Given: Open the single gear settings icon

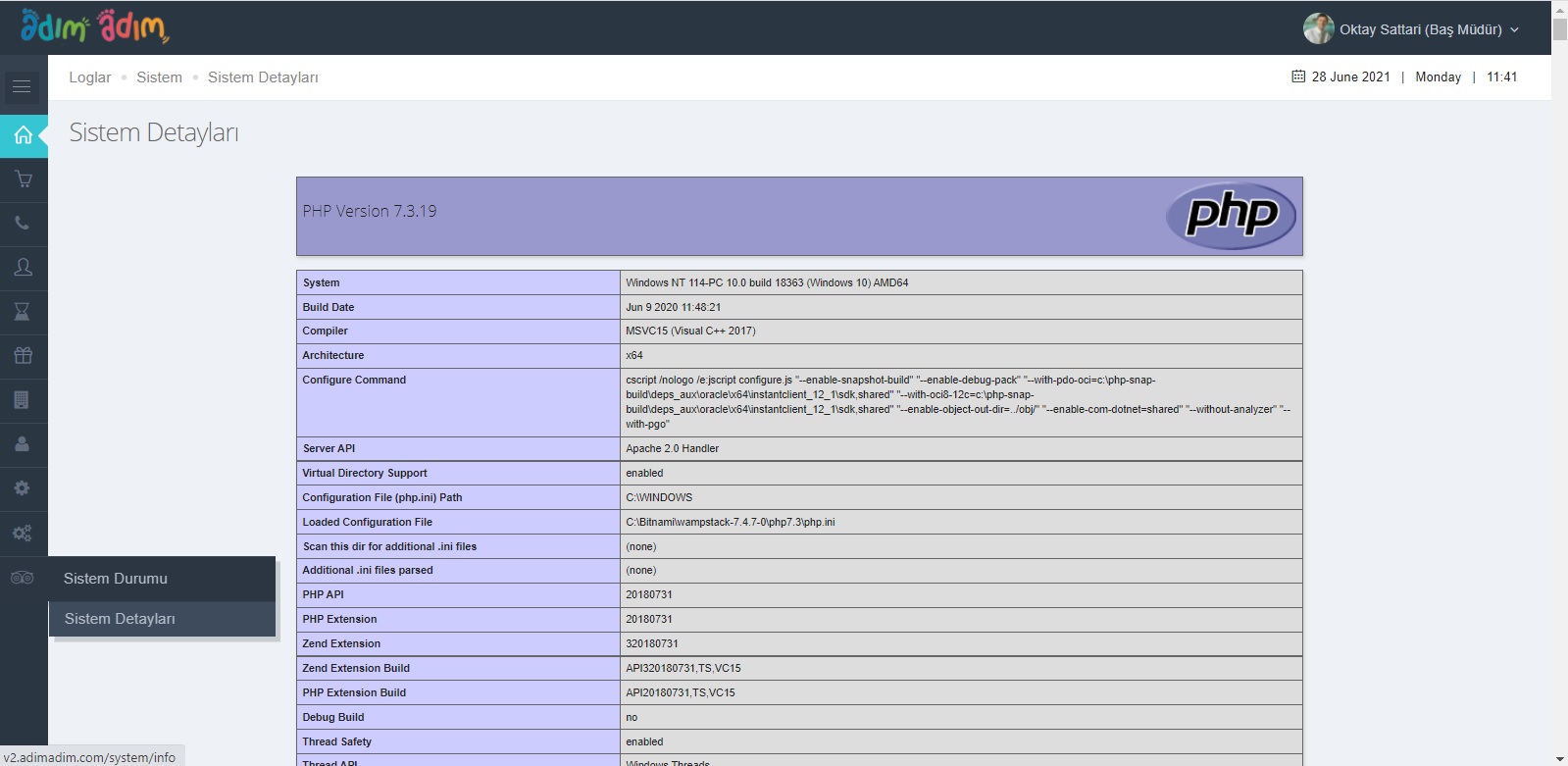Looking at the screenshot, I should pos(23,488).
